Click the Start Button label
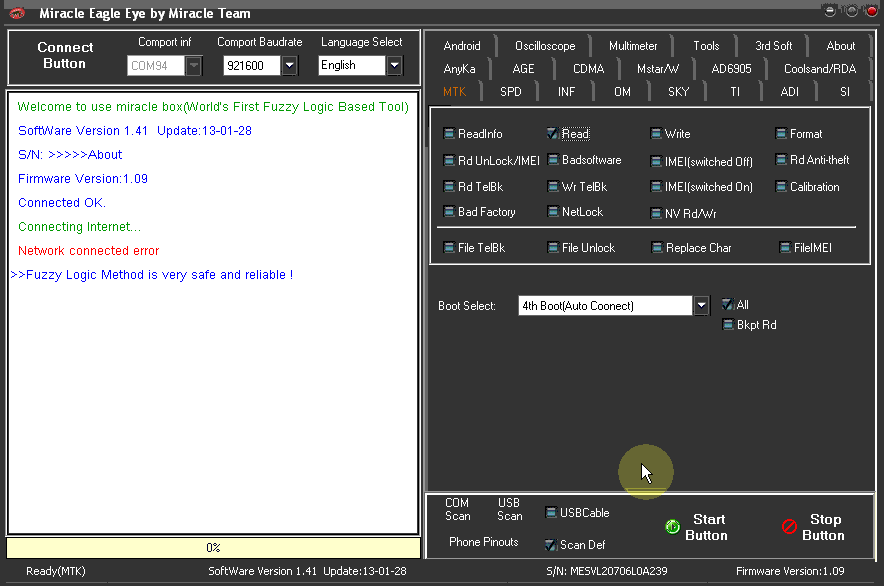 tap(706, 527)
